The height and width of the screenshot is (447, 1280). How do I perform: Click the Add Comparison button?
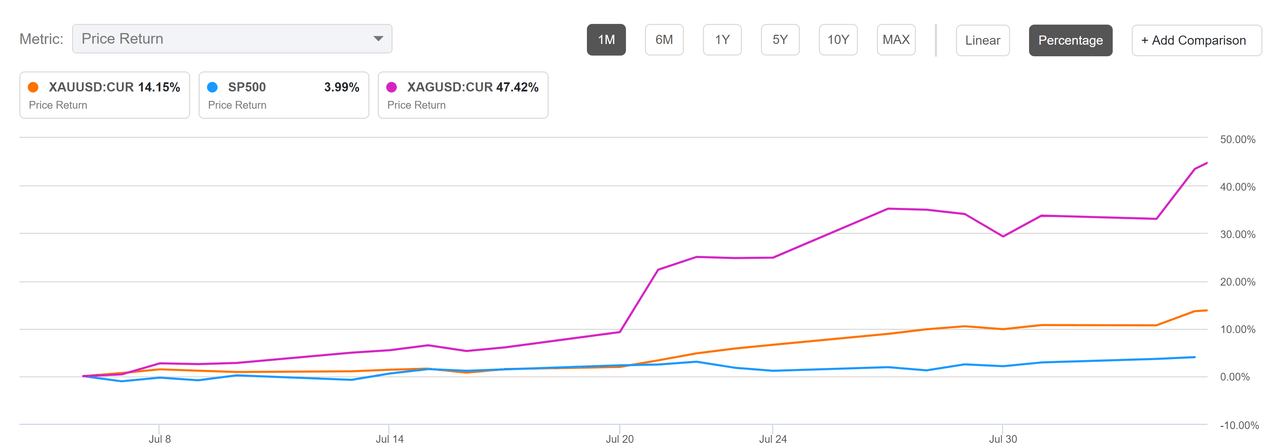(x=1196, y=40)
